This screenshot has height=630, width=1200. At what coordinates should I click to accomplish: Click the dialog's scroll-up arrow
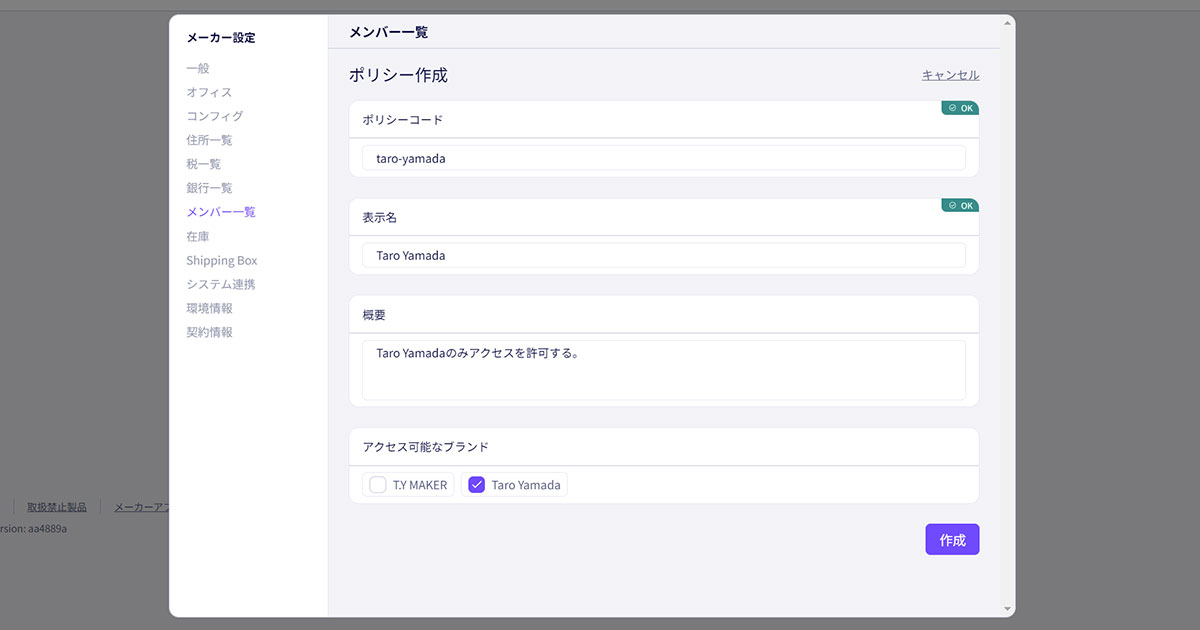(x=1008, y=22)
